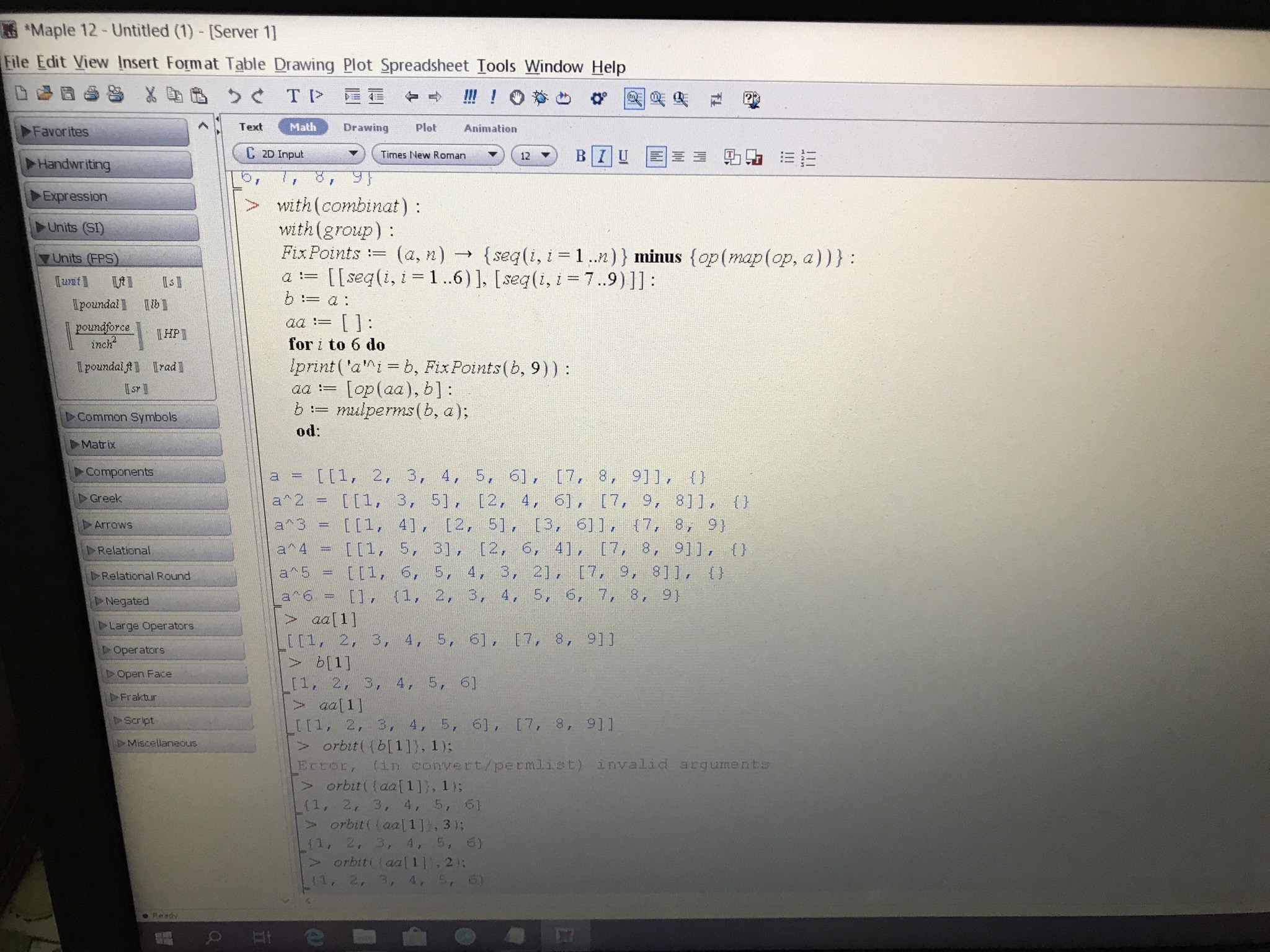Insert the rad unit from palette

tap(167, 367)
